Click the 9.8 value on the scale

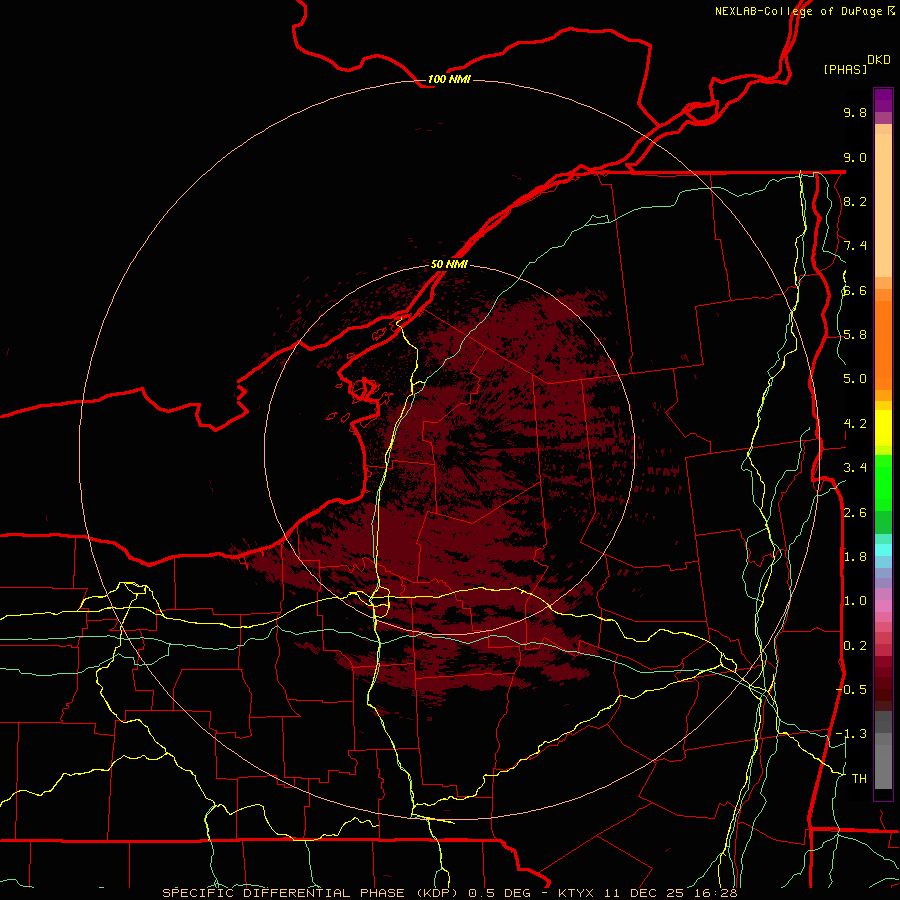pyautogui.click(x=855, y=112)
